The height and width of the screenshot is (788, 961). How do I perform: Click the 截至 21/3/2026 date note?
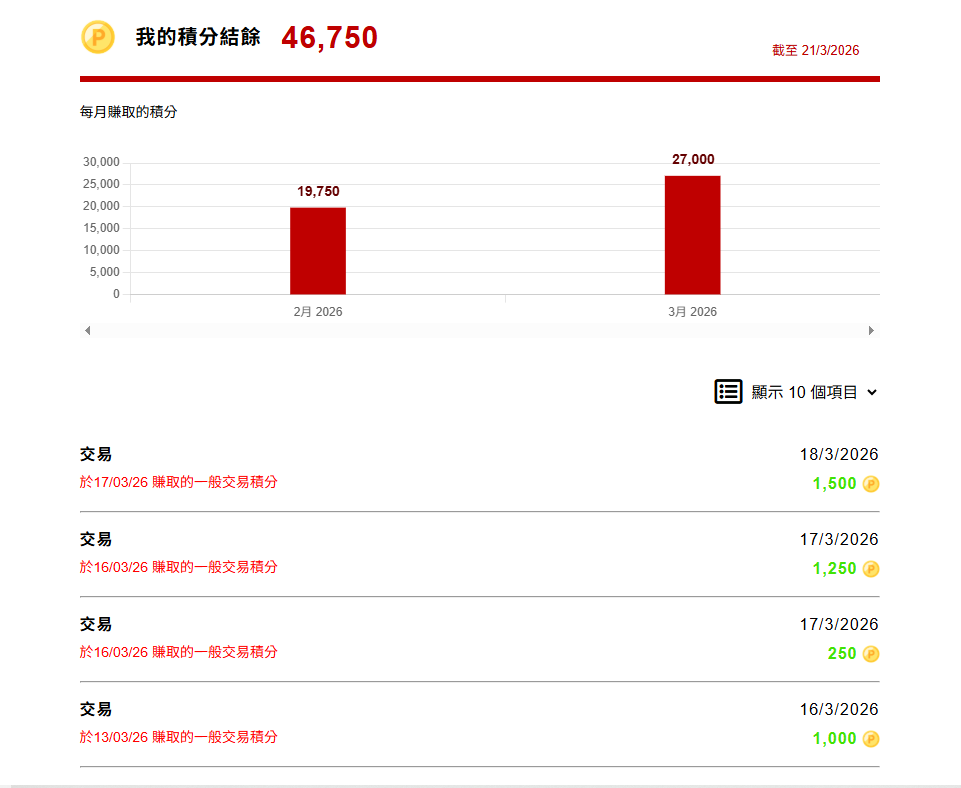816,50
